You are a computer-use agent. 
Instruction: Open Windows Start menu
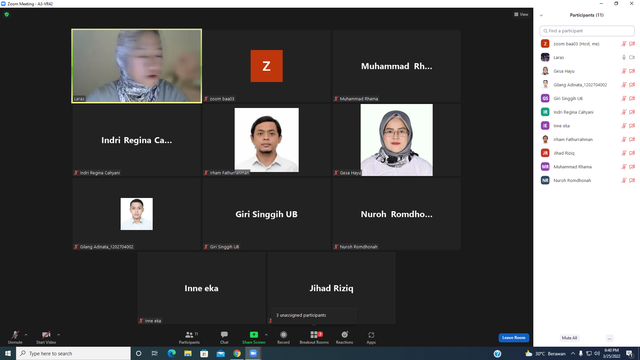(x=8, y=353)
